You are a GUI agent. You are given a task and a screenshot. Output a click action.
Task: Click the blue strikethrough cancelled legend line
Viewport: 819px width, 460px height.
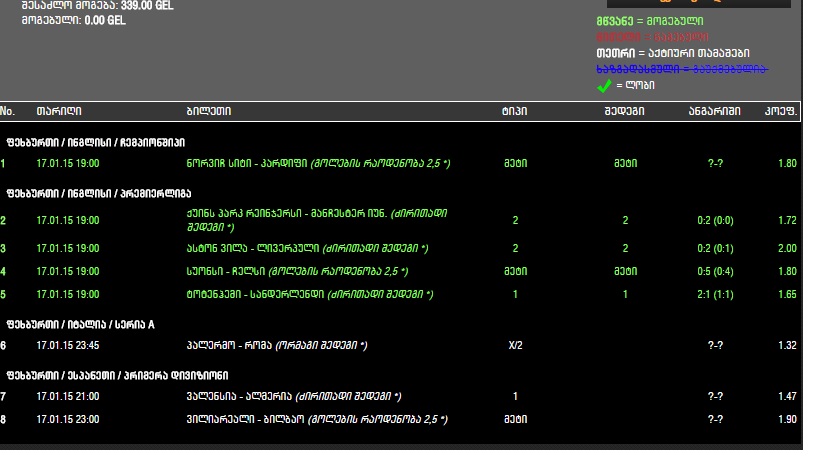click(x=682, y=69)
